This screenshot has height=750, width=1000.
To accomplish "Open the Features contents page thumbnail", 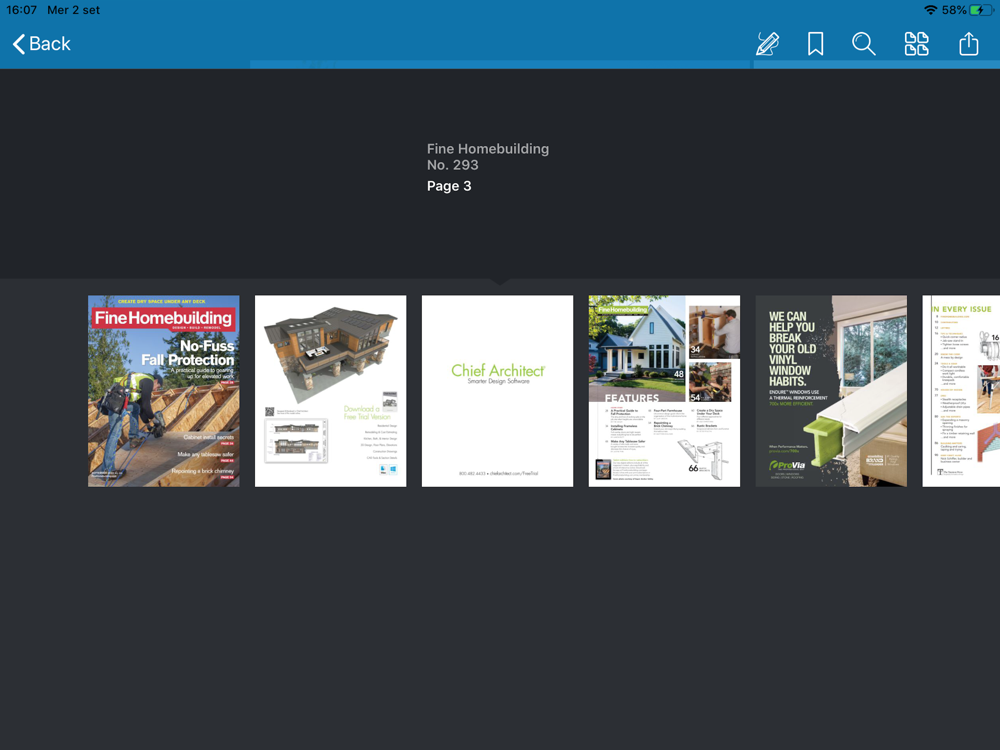I will (x=664, y=391).
